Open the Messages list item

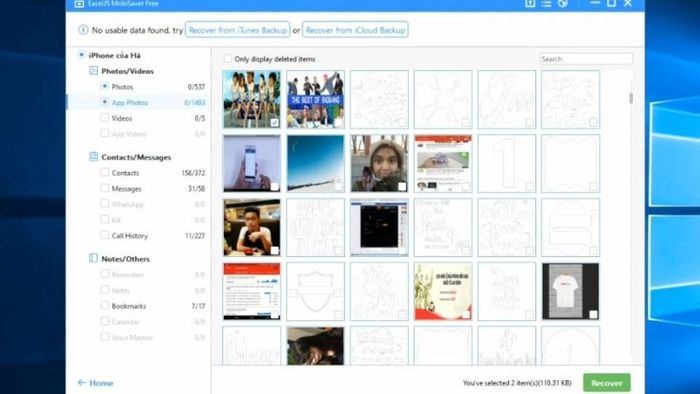point(139,189)
